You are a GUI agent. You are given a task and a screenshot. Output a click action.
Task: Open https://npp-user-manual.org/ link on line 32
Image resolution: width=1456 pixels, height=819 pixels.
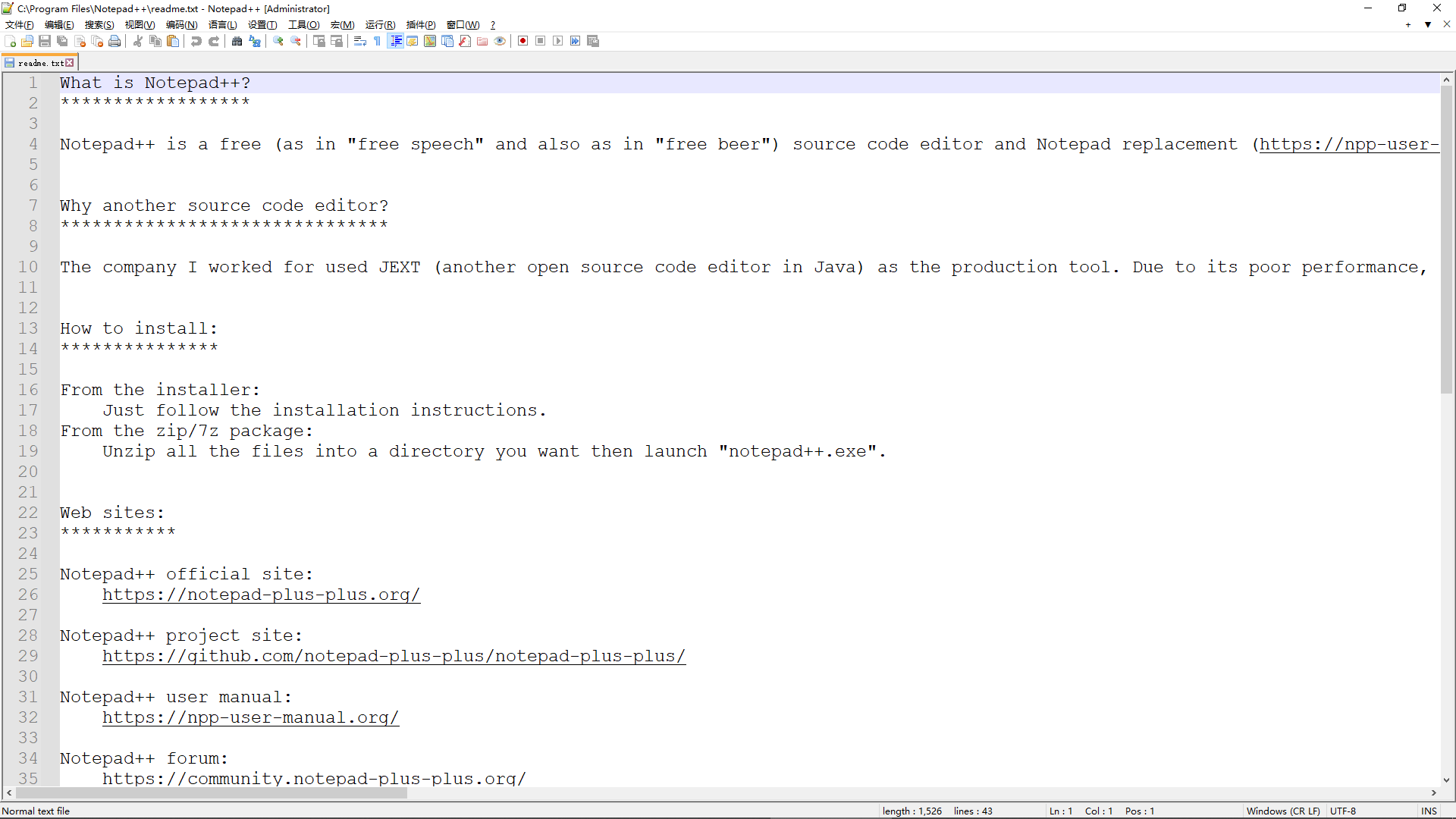click(x=251, y=717)
